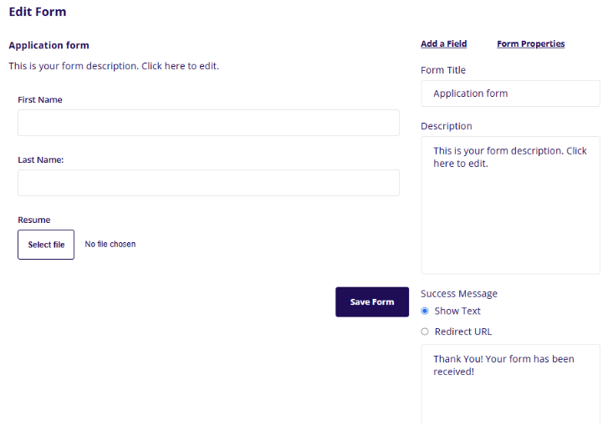This screenshot has width=608, height=425.
Task: Click the Last Name field label
Action: [x=41, y=159]
